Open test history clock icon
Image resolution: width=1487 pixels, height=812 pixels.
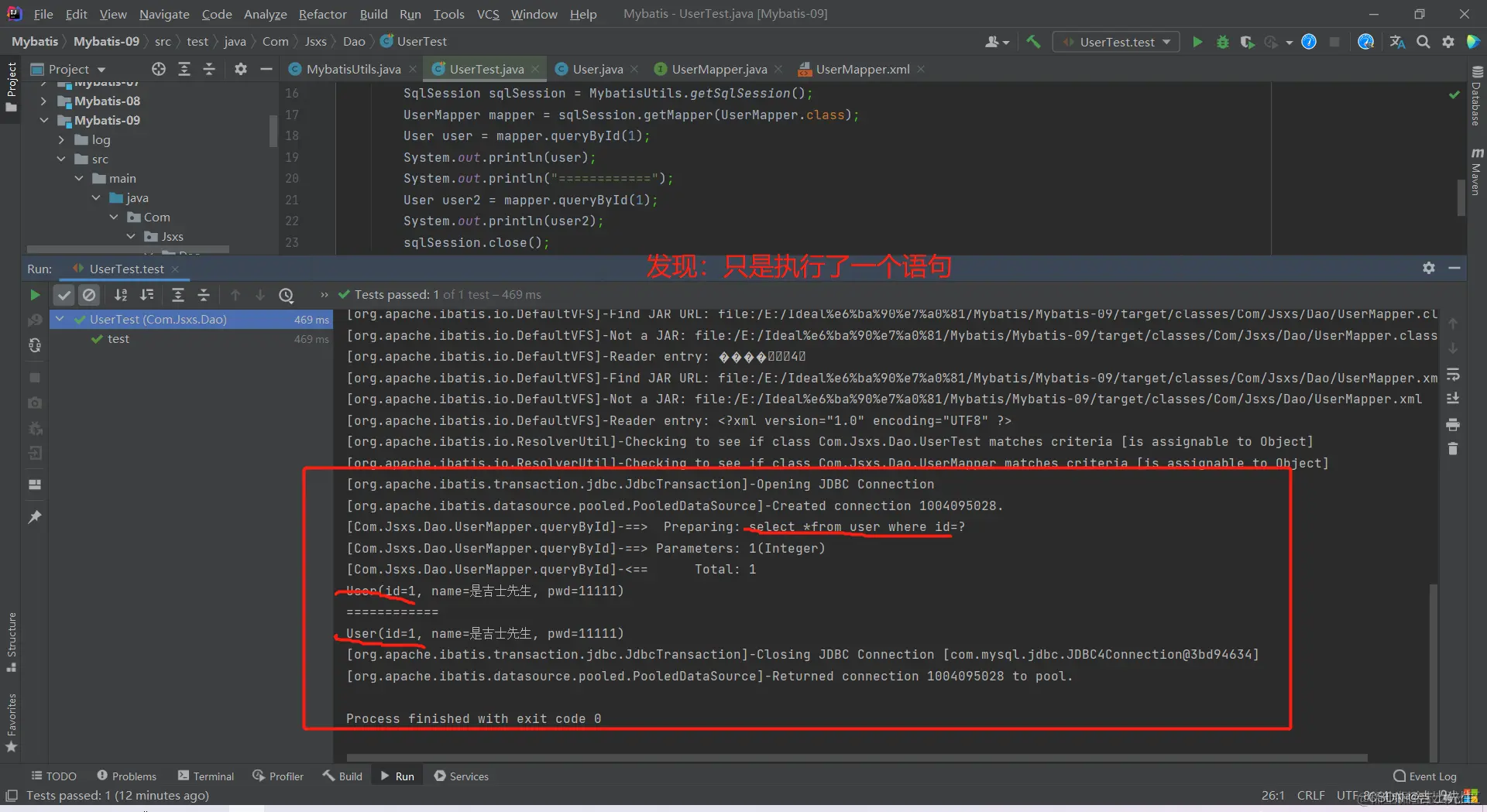(x=287, y=295)
